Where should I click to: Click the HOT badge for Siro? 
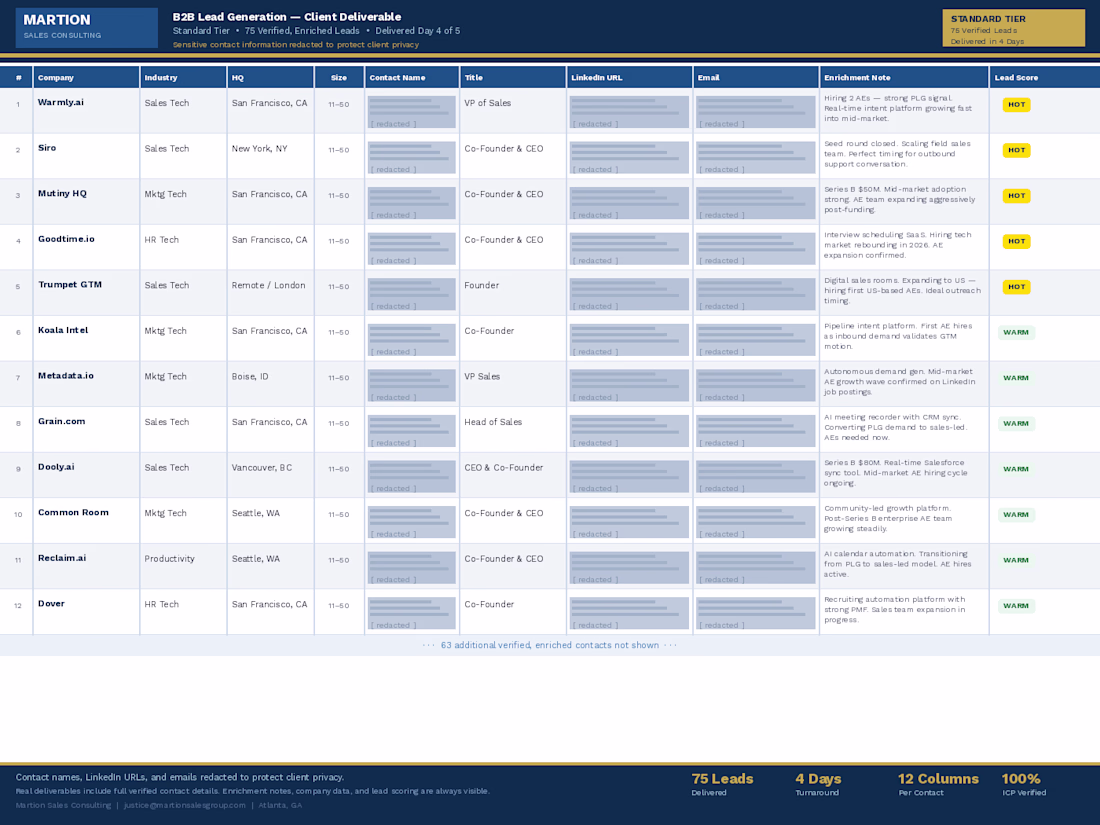(1017, 150)
